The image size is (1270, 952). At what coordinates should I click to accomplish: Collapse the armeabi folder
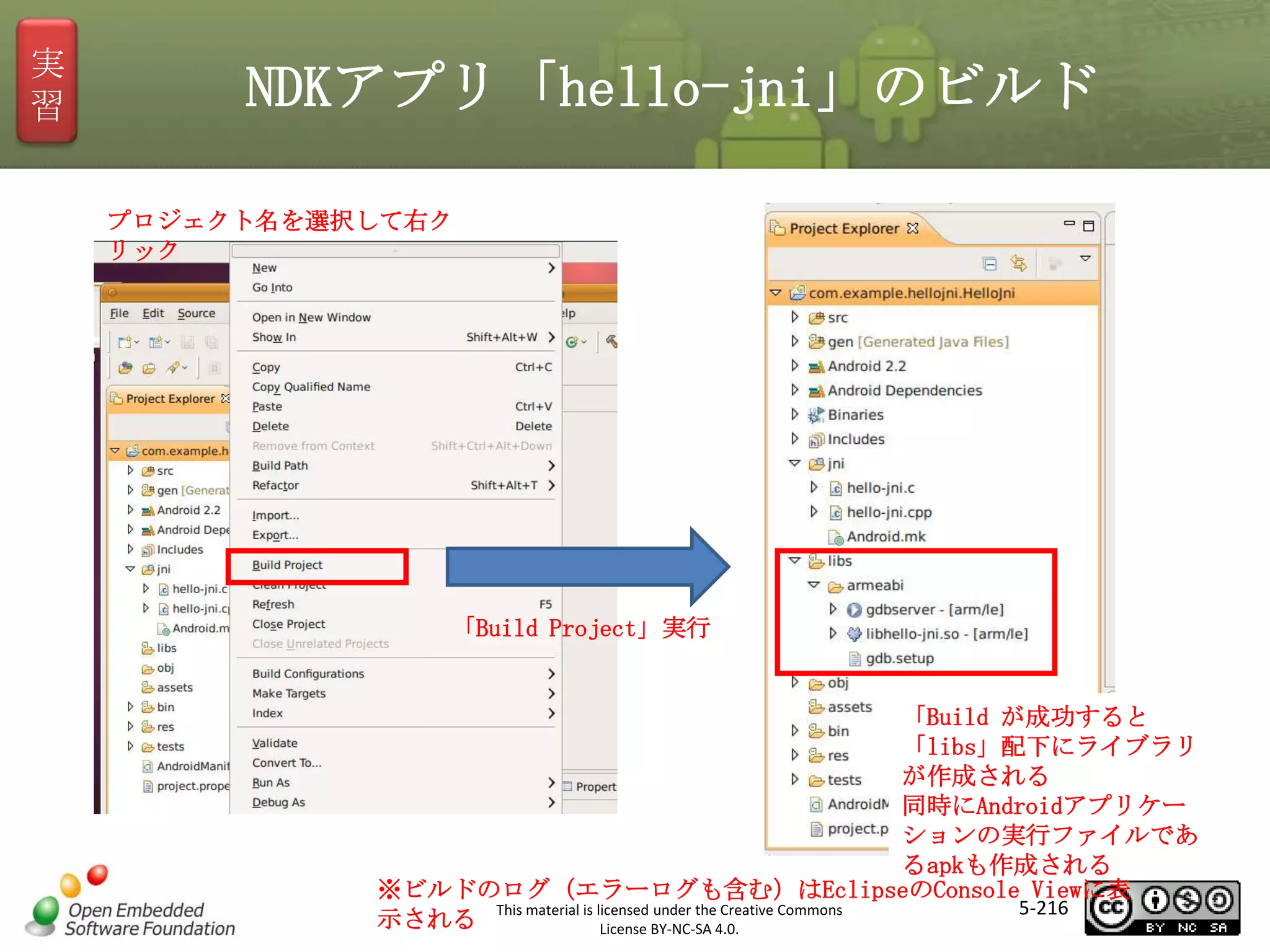[814, 584]
